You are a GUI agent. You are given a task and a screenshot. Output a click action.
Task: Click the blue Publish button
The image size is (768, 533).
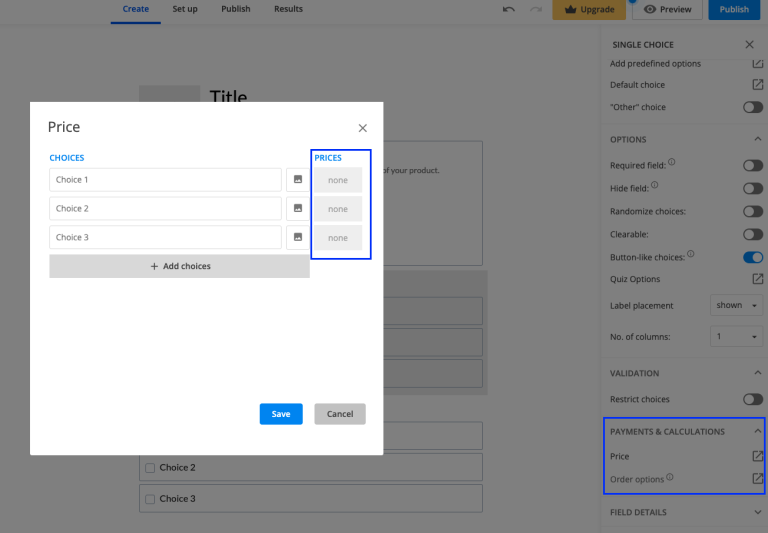coord(734,9)
